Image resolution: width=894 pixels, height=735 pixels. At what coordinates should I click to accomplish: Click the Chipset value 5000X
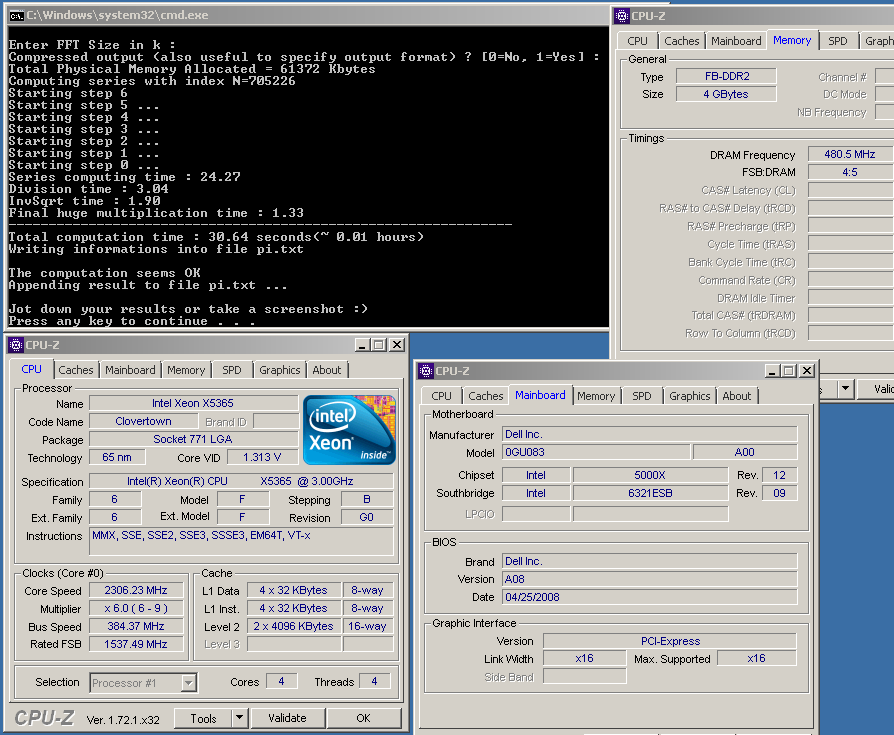pos(650,475)
